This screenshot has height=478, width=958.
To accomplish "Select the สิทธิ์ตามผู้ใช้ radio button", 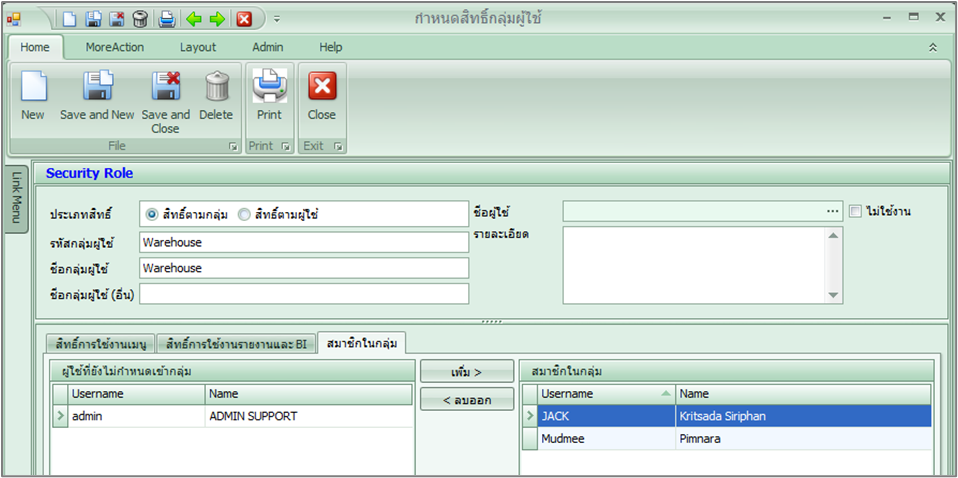I will (x=244, y=214).
